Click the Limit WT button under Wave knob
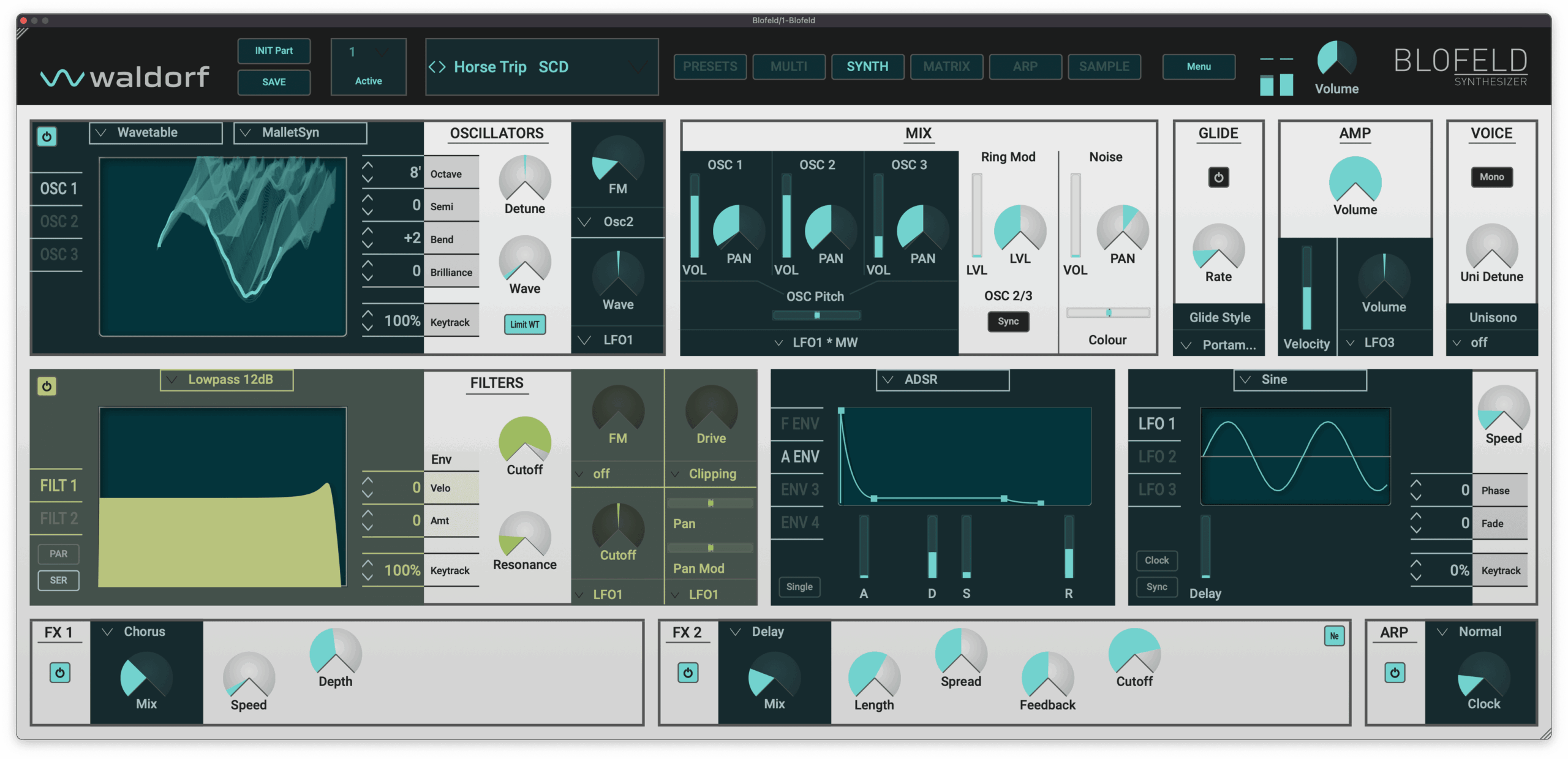 (524, 325)
